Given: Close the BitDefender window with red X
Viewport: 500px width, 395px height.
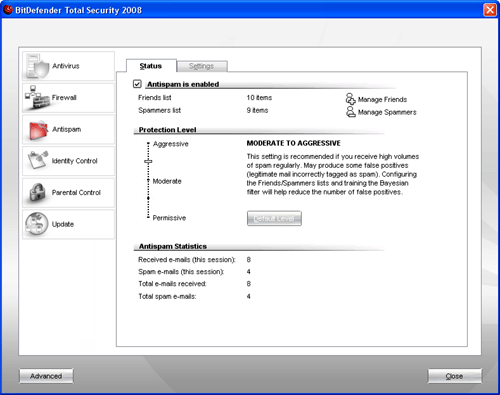Looking at the screenshot, I should tap(490, 10).
